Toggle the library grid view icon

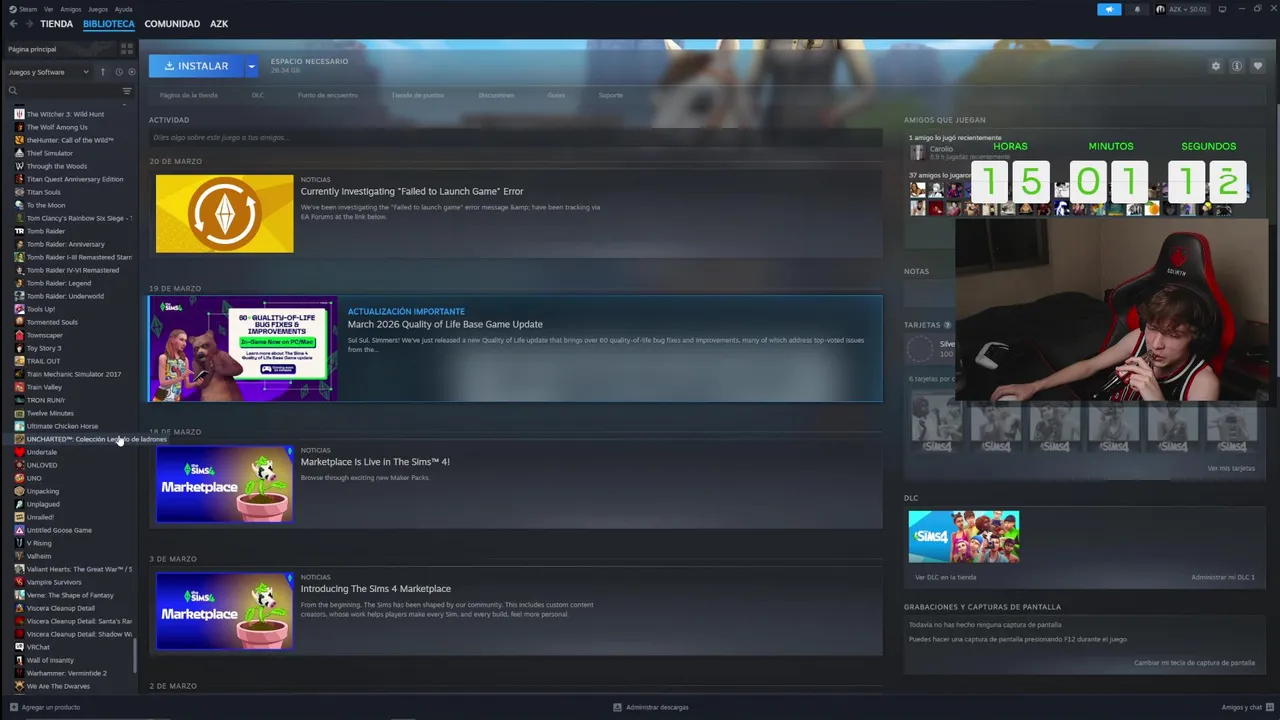[127, 48]
